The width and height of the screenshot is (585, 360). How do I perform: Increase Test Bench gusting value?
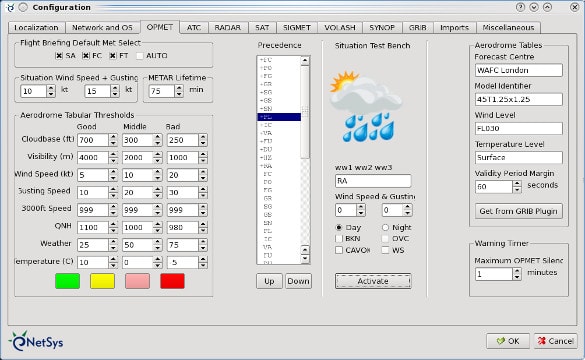[x=407, y=207]
